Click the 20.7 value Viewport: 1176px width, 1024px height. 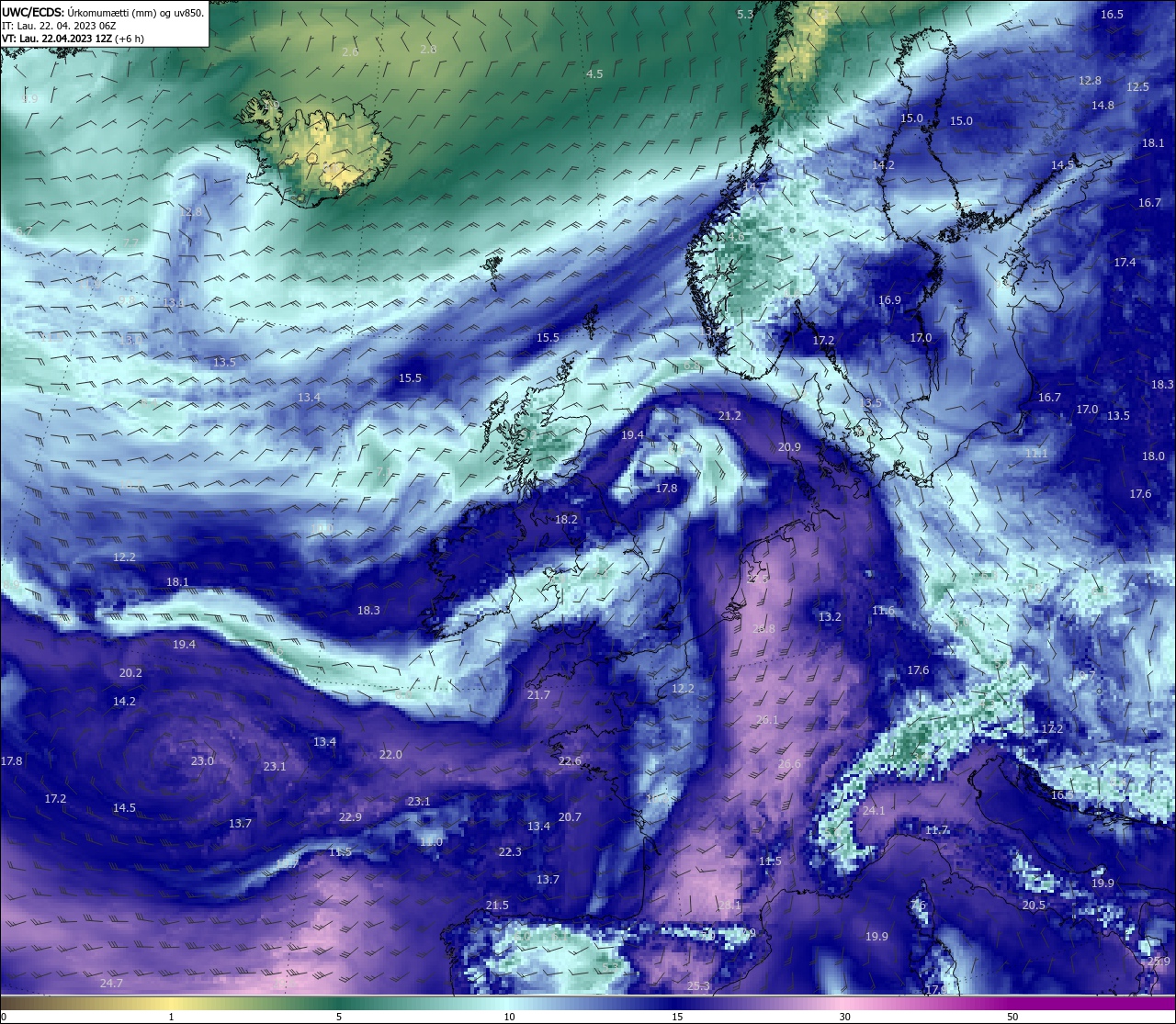click(x=570, y=817)
